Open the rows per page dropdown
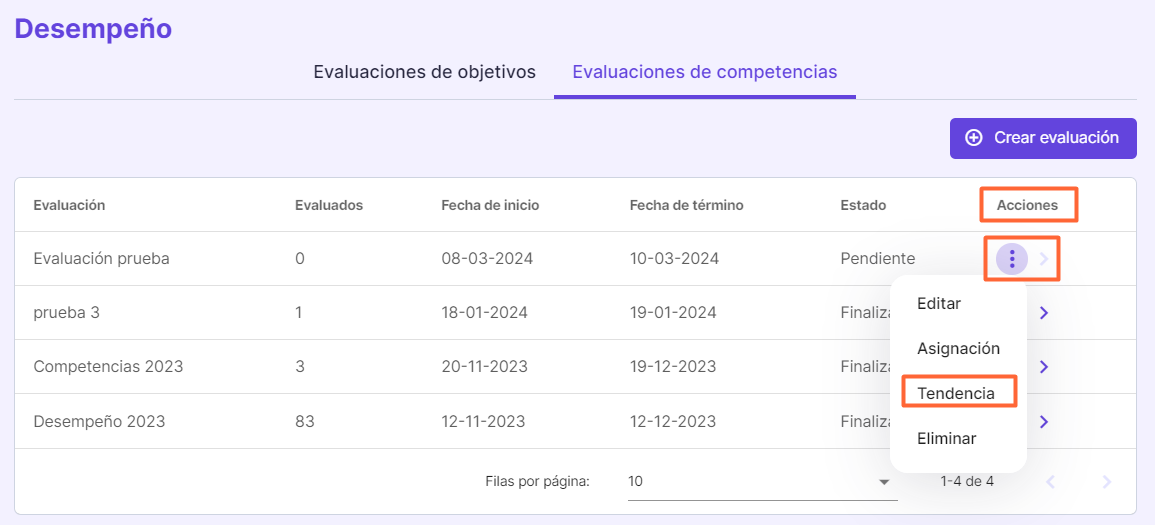Viewport: 1155px width, 525px height. pos(758,482)
